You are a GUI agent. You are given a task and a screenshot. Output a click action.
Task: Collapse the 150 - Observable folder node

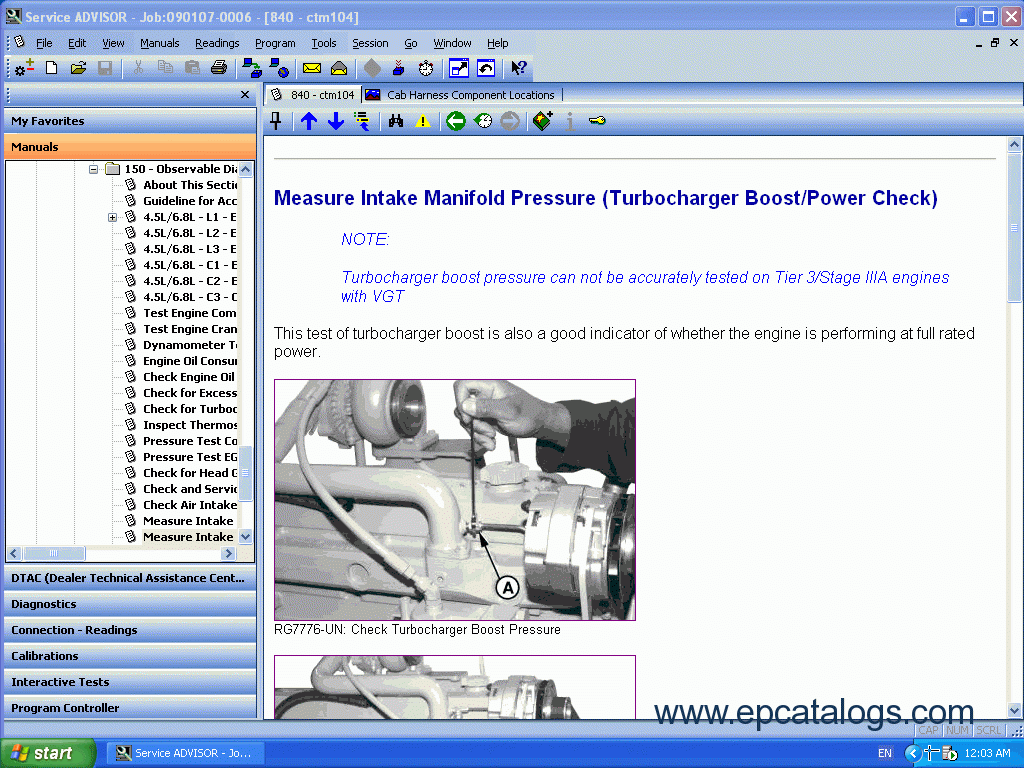click(94, 169)
